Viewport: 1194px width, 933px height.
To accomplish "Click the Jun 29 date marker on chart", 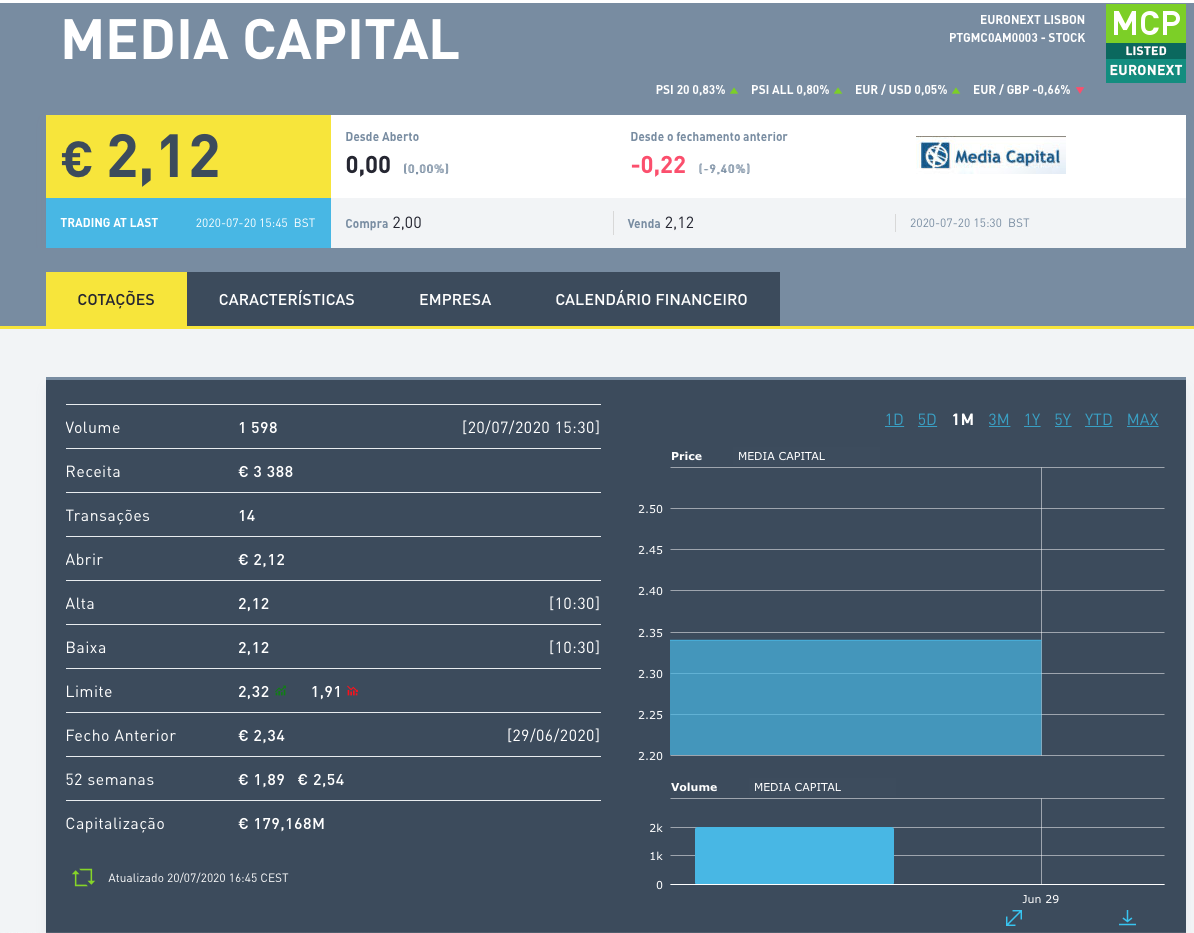I will click(x=1040, y=899).
